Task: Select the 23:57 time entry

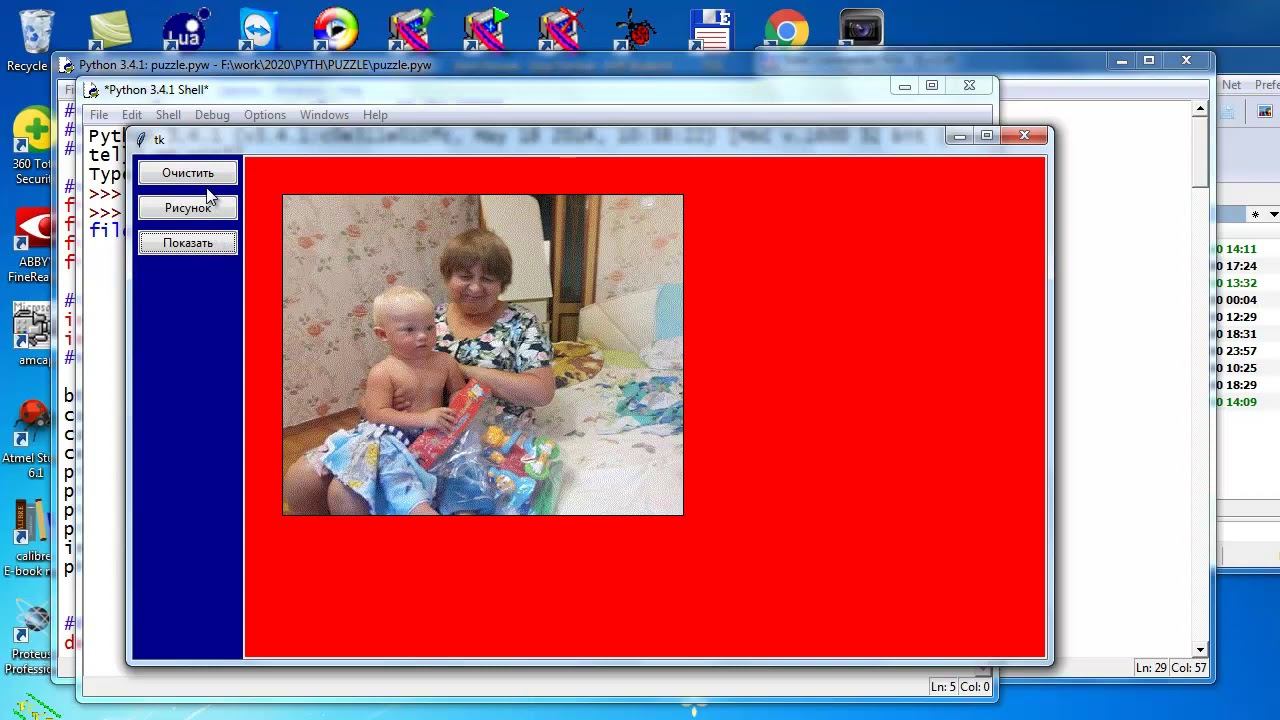Action: (1240, 351)
